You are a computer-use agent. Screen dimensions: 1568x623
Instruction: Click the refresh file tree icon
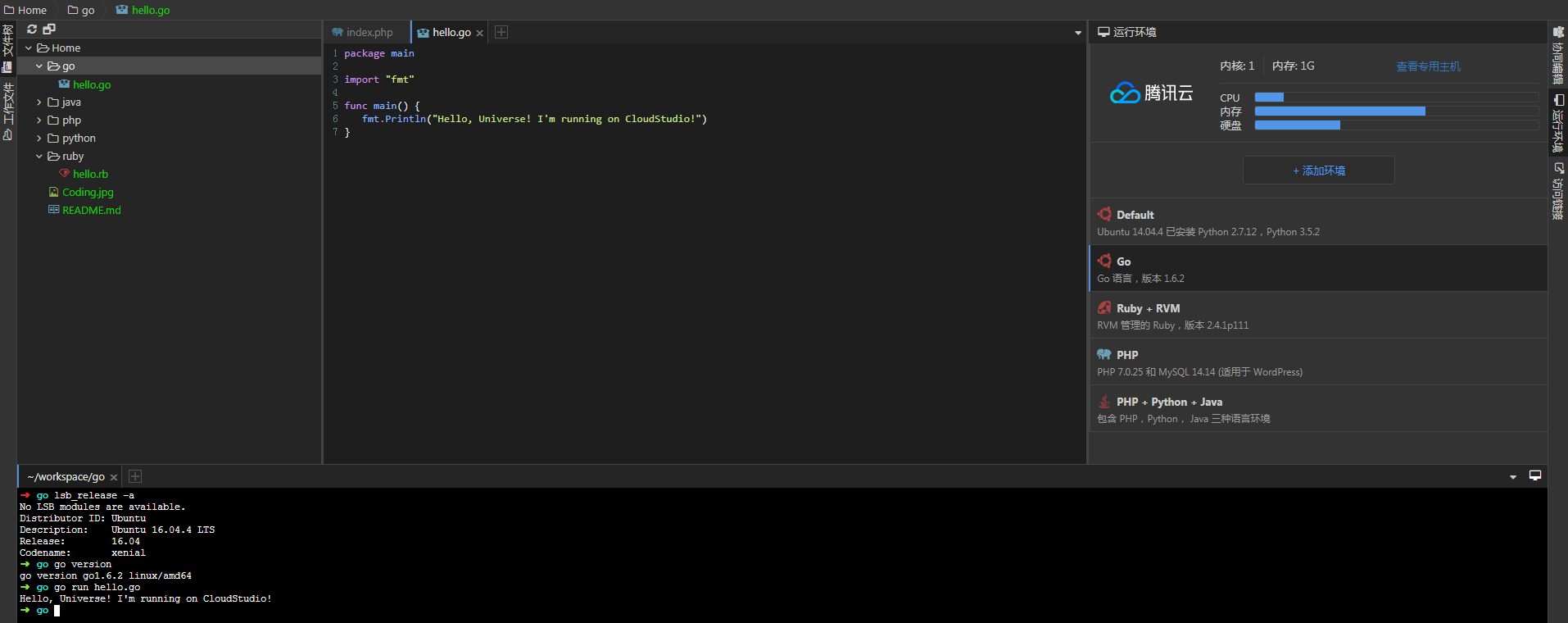(32, 30)
